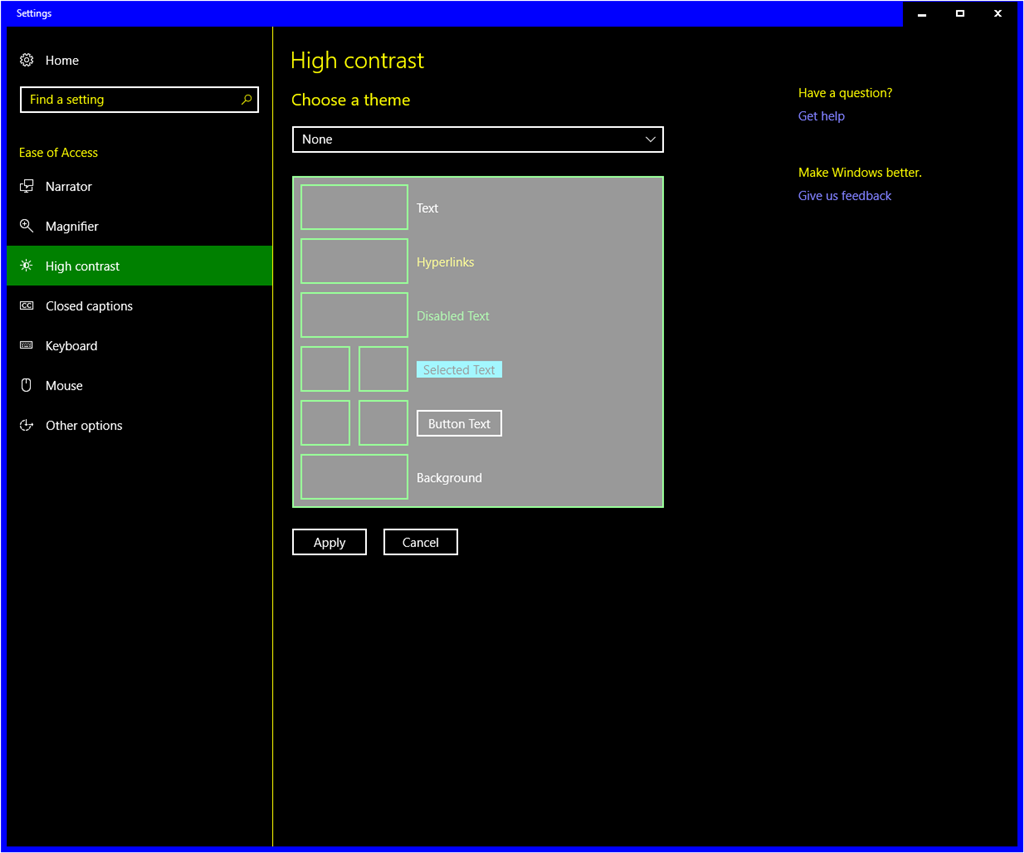This screenshot has height=853, width=1024.
Task: Pick the Disabled Text color swatch
Action: tap(354, 315)
